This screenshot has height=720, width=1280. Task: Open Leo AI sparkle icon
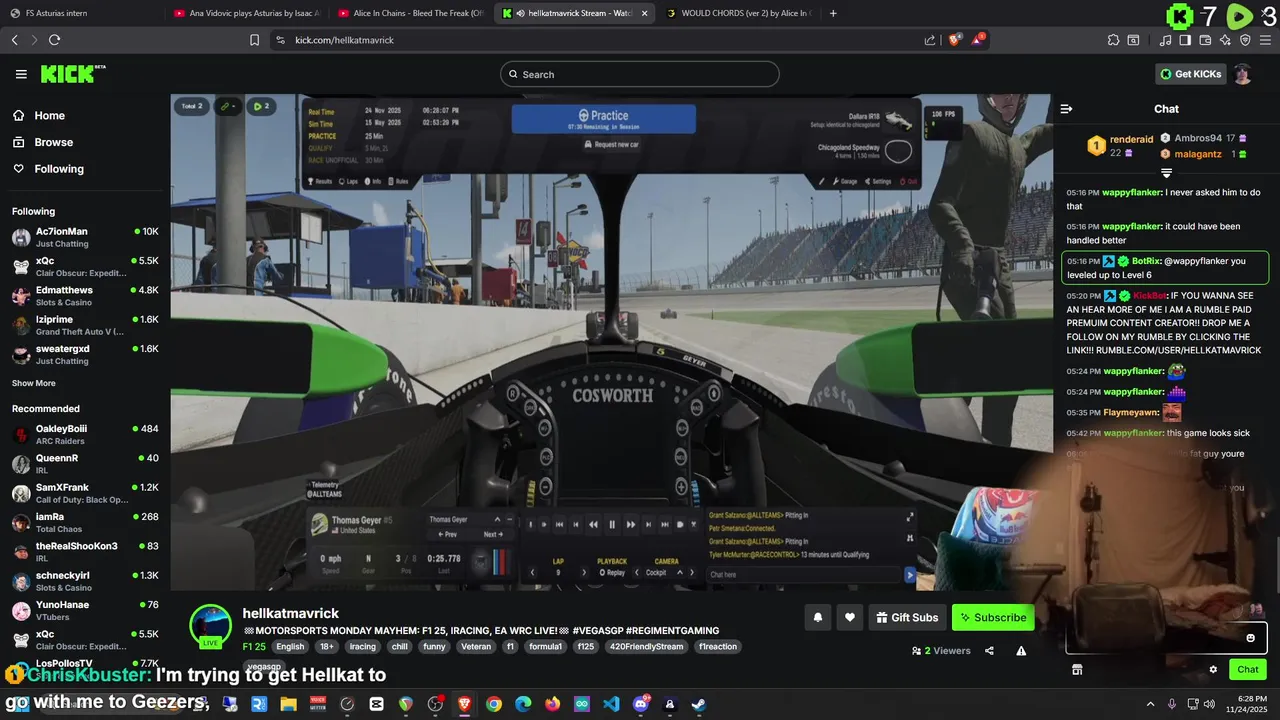pyautogui.click(x=1225, y=40)
